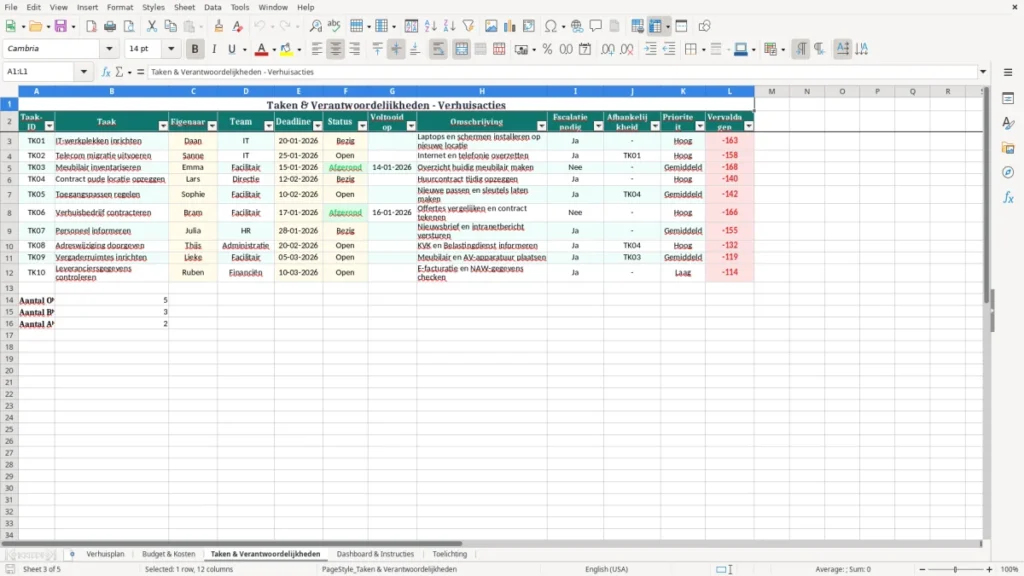Click the Print icon in toolbar
Screen dimensions: 1024x576
110,26
